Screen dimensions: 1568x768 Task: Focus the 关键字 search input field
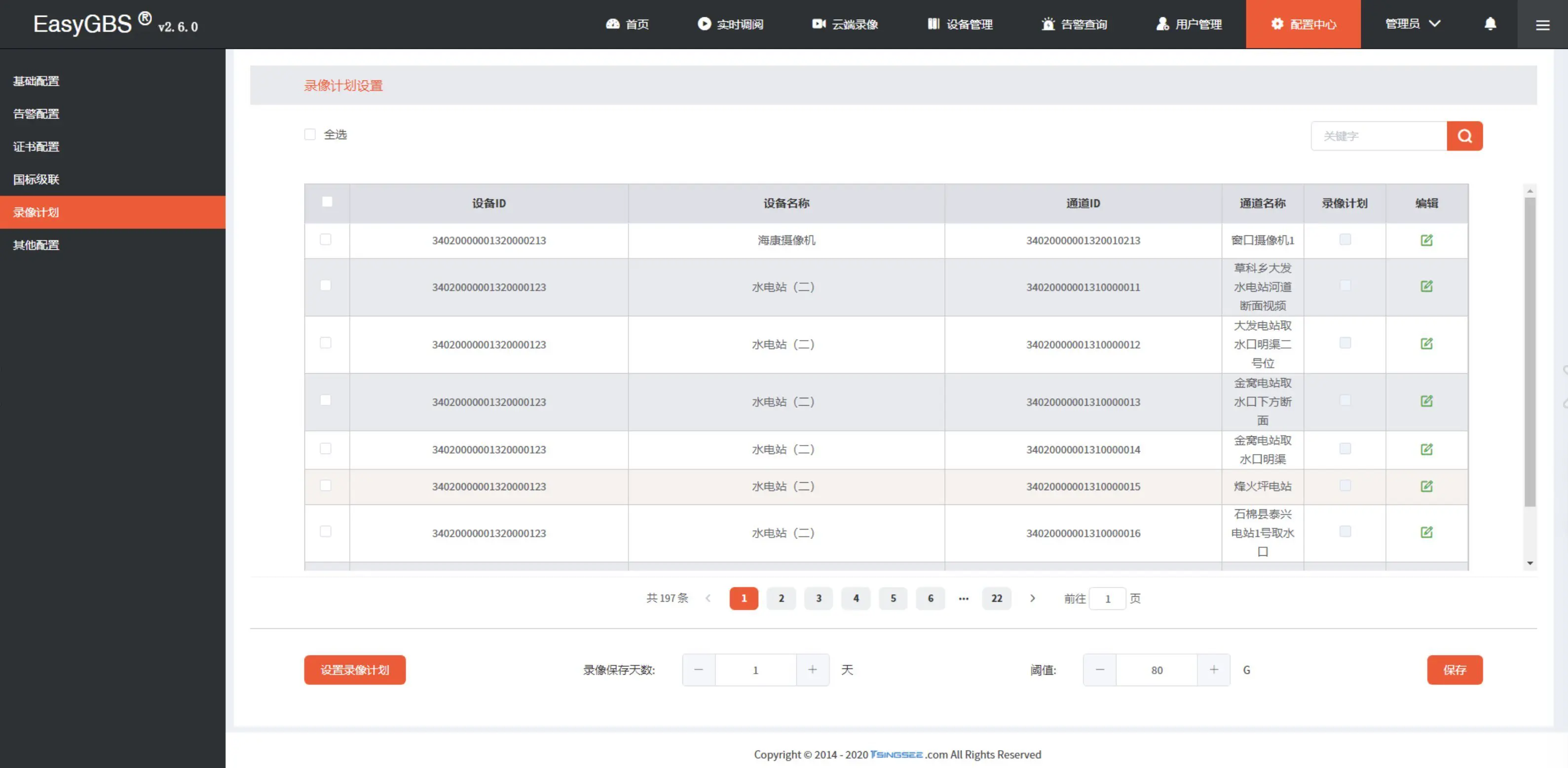[1378, 136]
